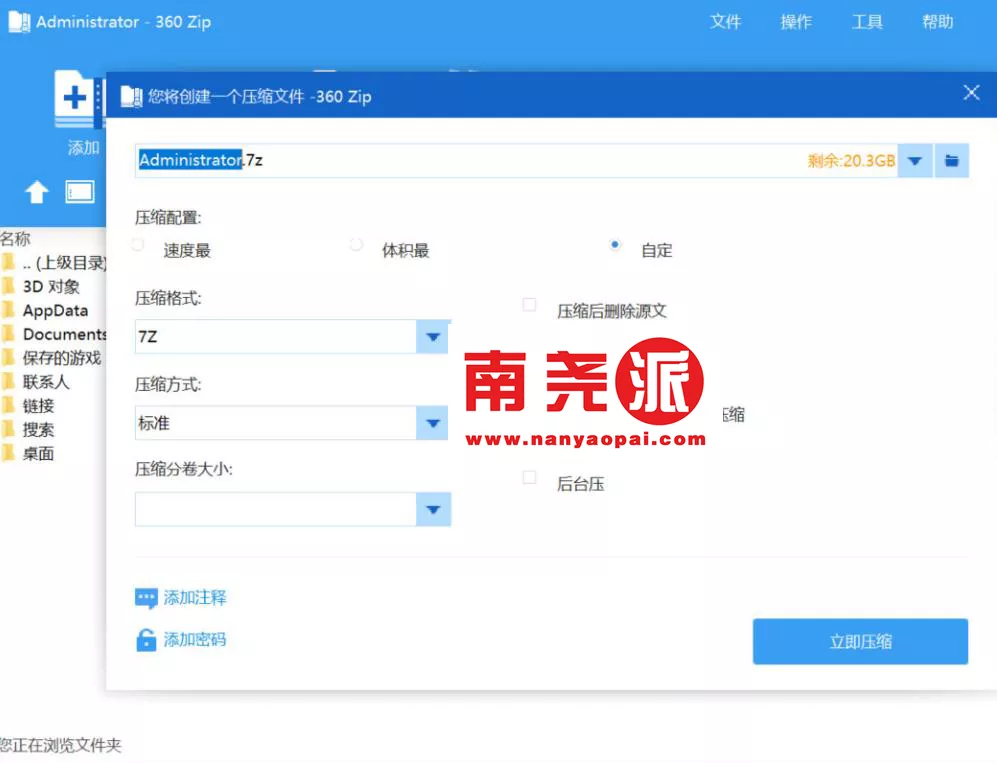Click the 搜索 folder icon
The image size is (997, 763).
[x=8, y=429]
